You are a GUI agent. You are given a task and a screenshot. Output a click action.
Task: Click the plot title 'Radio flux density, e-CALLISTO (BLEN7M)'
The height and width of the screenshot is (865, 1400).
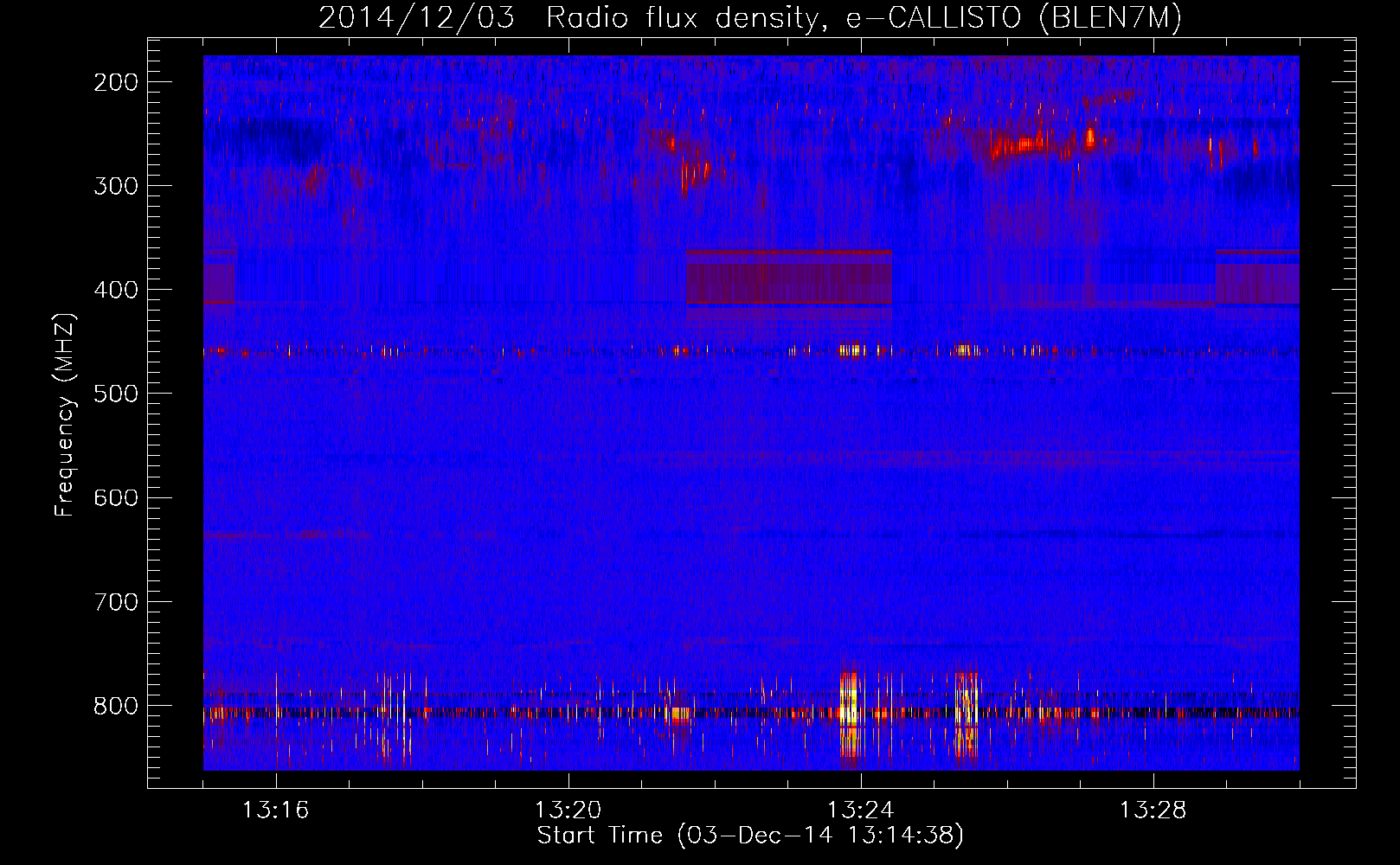pos(864,18)
